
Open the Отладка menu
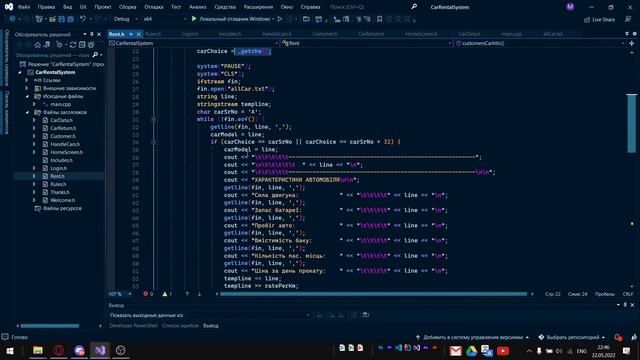(x=154, y=7)
